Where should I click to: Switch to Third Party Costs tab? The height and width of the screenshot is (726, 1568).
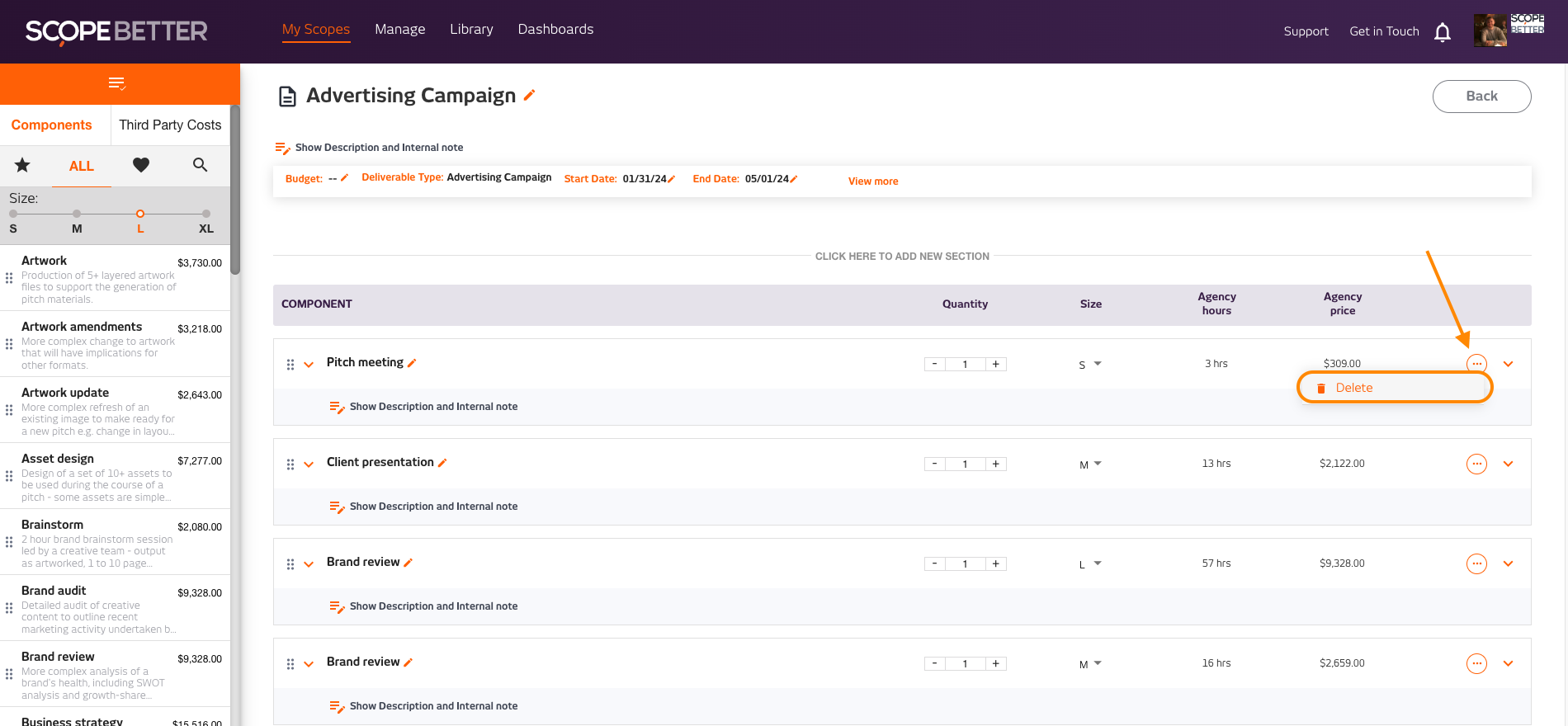coord(170,125)
